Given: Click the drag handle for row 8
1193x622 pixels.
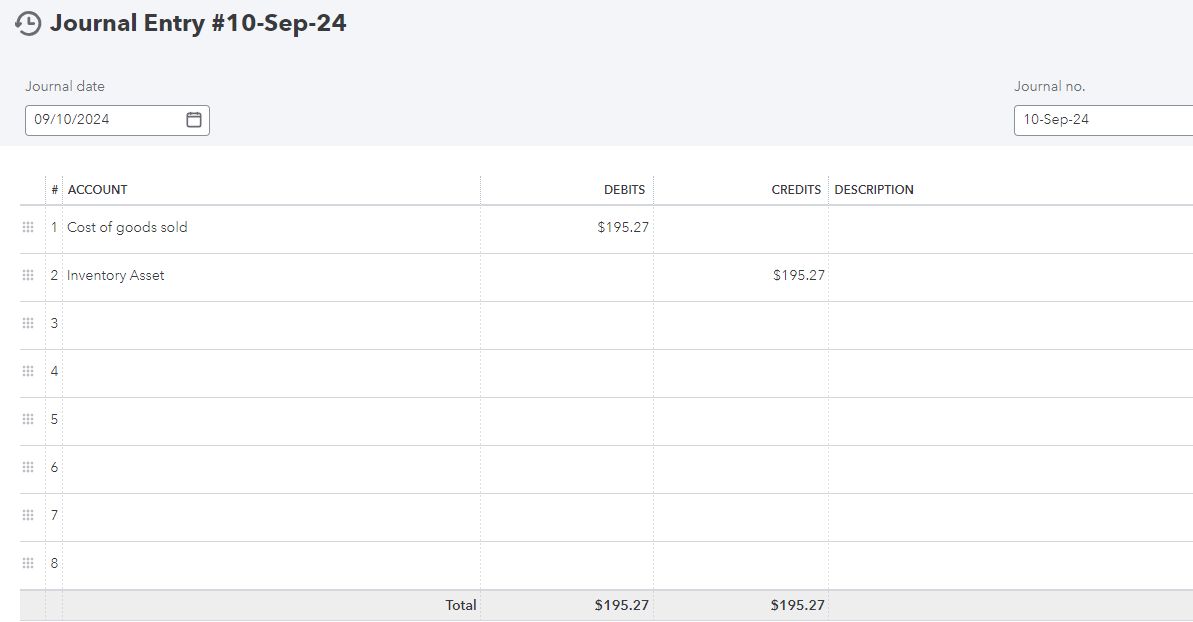Looking at the screenshot, I should pyautogui.click(x=28, y=563).
